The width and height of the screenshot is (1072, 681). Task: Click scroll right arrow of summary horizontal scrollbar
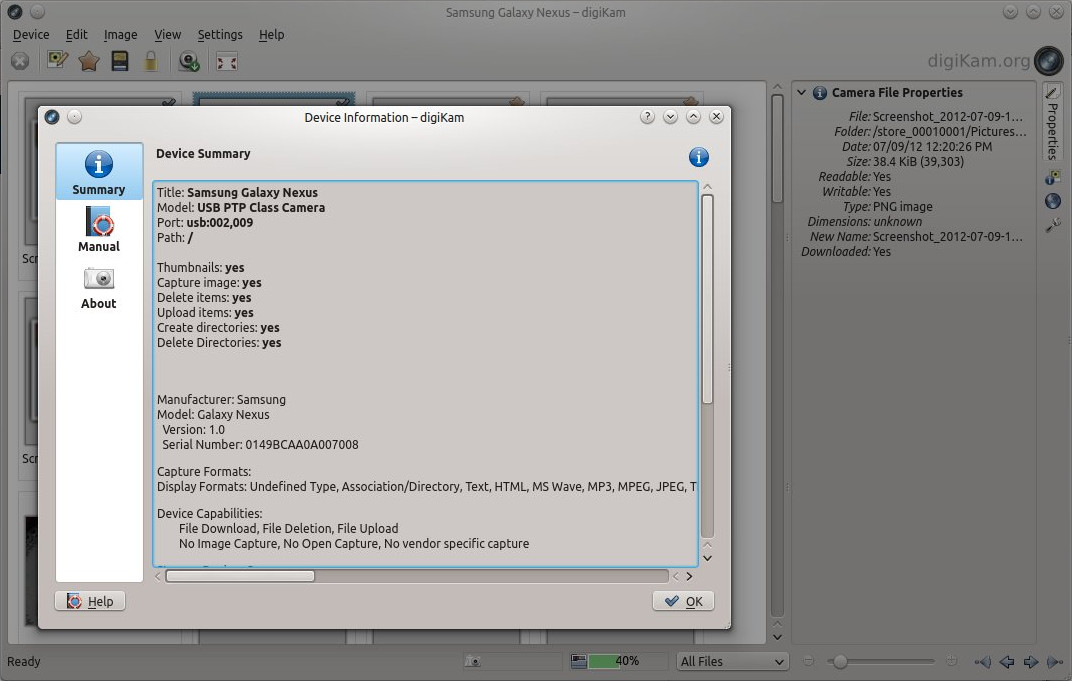click(x=689, y=576)
